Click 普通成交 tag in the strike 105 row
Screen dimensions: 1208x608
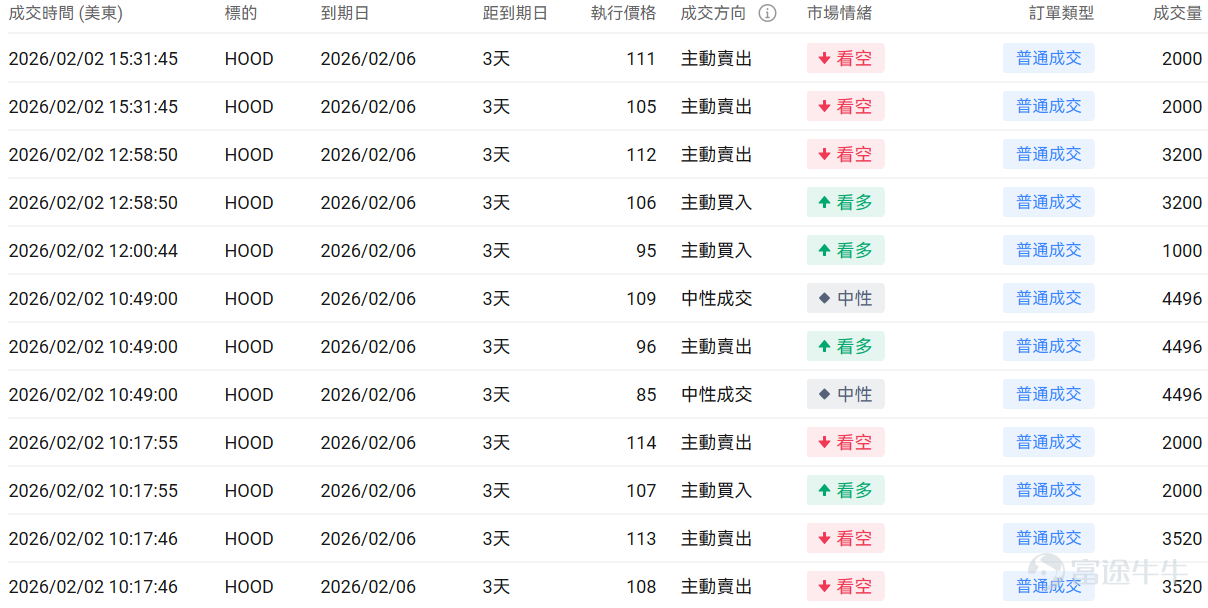click(1049, 106)
